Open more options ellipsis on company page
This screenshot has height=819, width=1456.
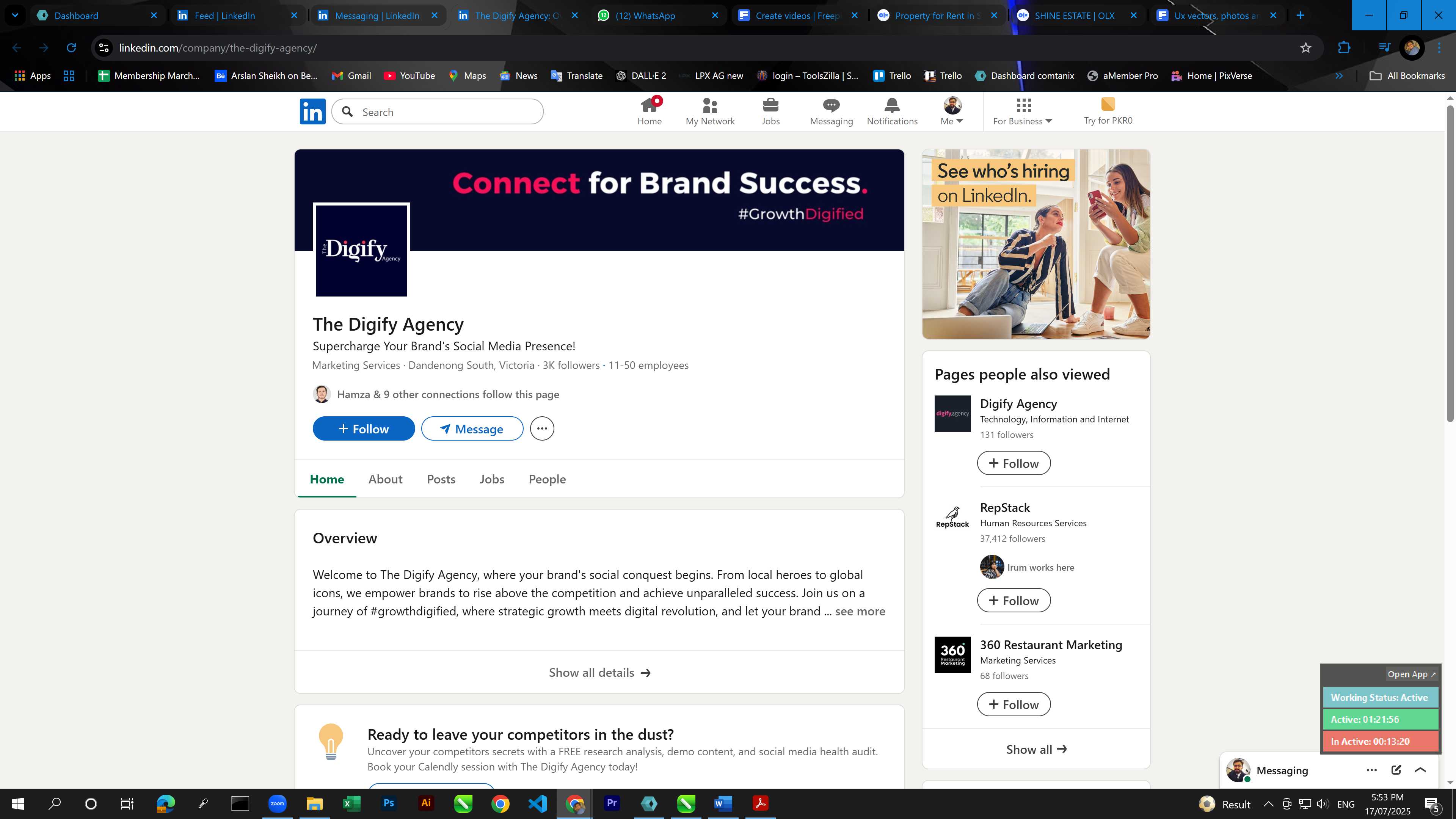click(x=542, y=428)
